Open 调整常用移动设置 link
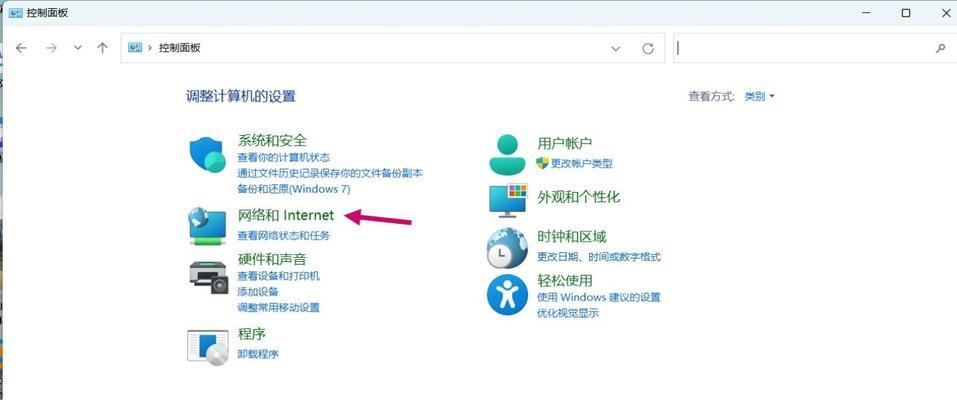The width and height of the screenshot is (957, 400). tap(278, 307)
